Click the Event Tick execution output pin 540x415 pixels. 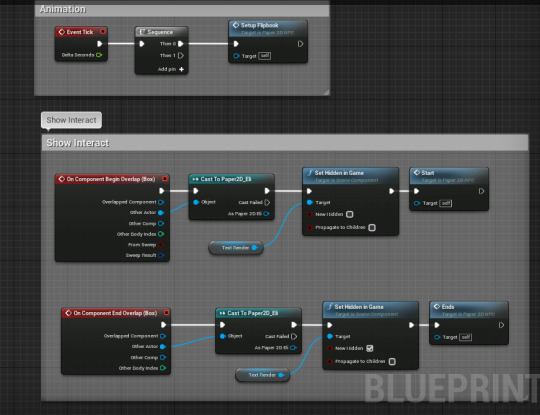point(100,44)
